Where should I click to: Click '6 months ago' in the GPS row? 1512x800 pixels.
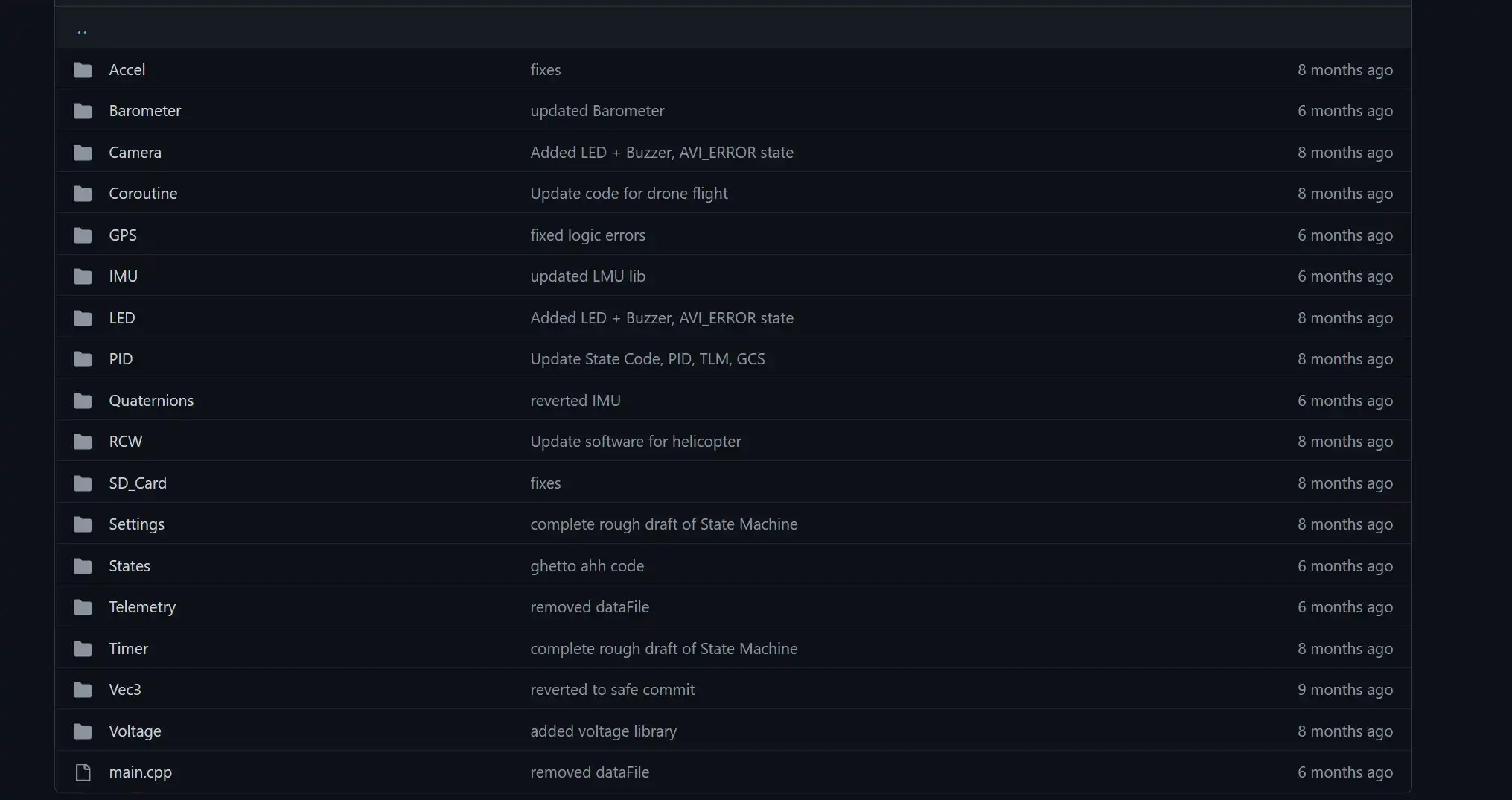[1345, 235]
